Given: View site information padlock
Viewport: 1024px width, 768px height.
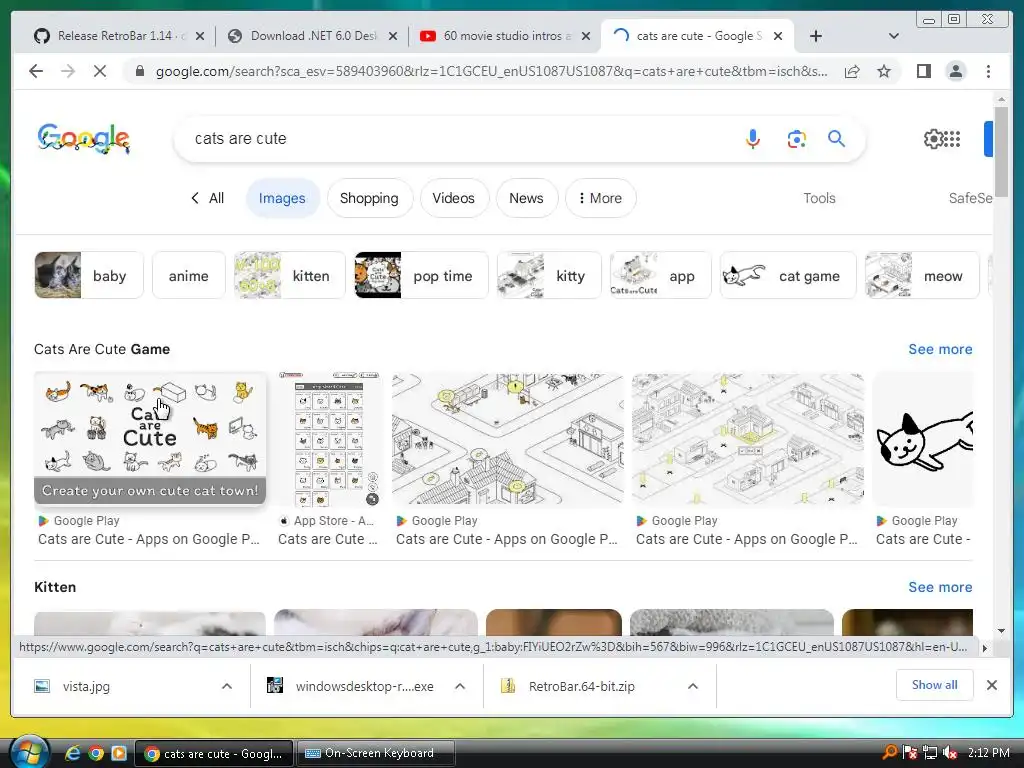Looking at the screenshot, I should pyautogui.click(x=139, y=71).
